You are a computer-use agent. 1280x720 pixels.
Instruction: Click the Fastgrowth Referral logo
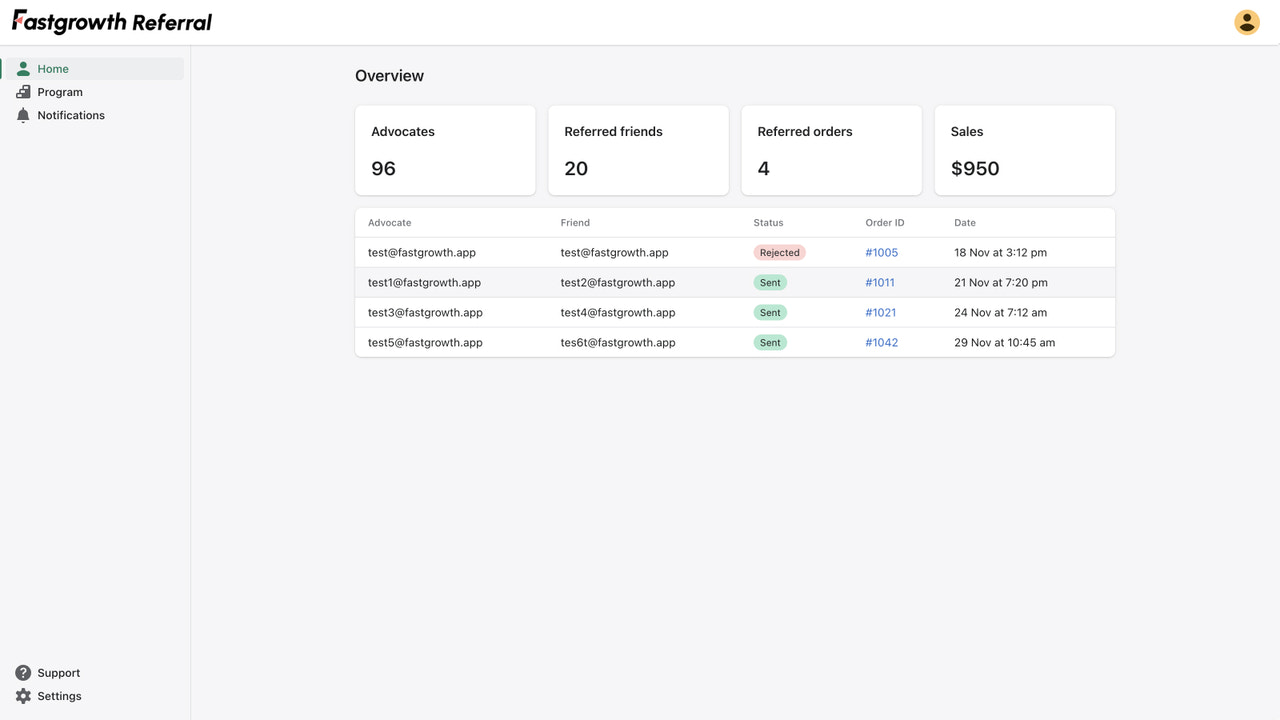pos(110,20)
